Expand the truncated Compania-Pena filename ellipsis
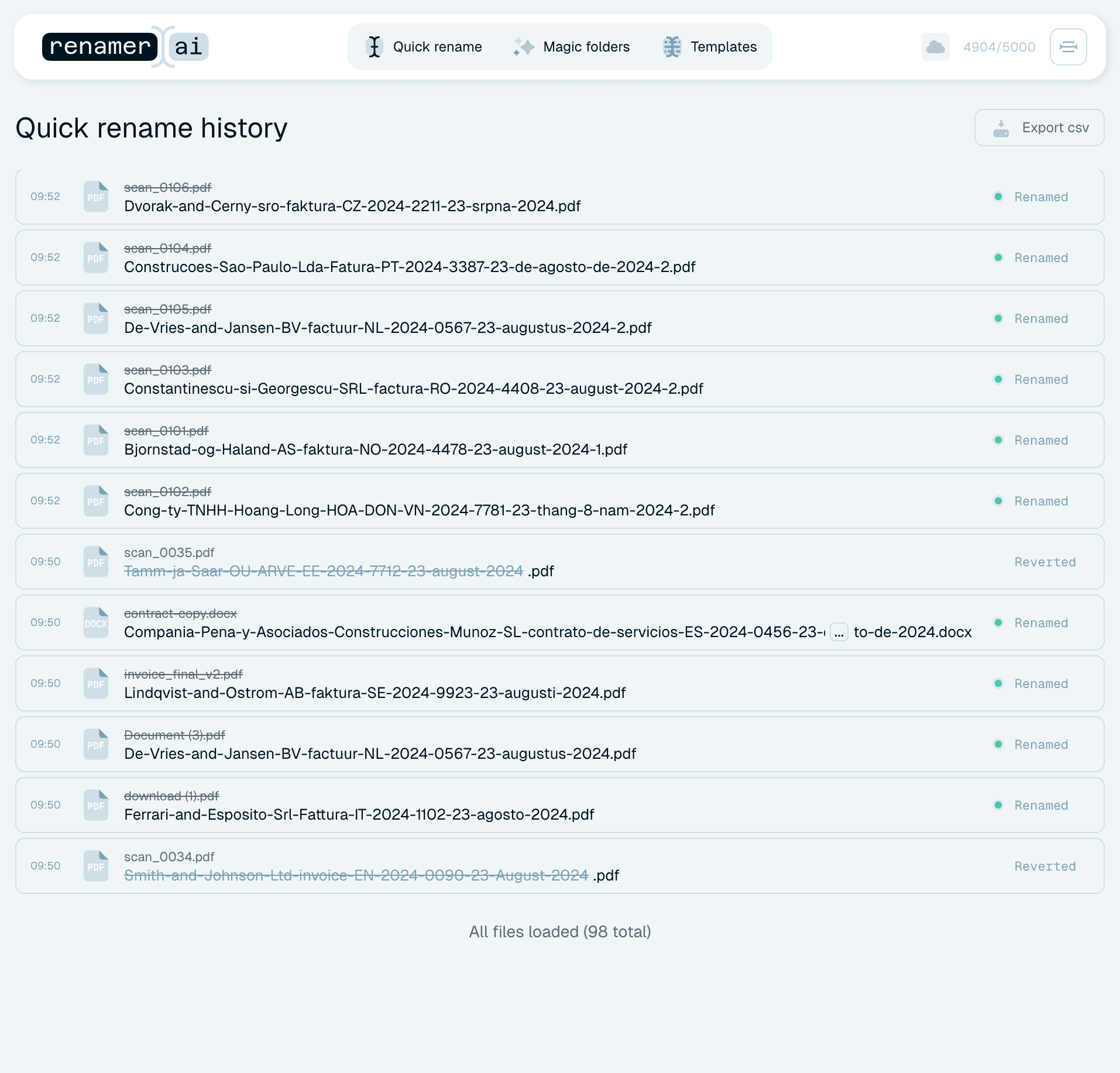 [x=839, y=632]
